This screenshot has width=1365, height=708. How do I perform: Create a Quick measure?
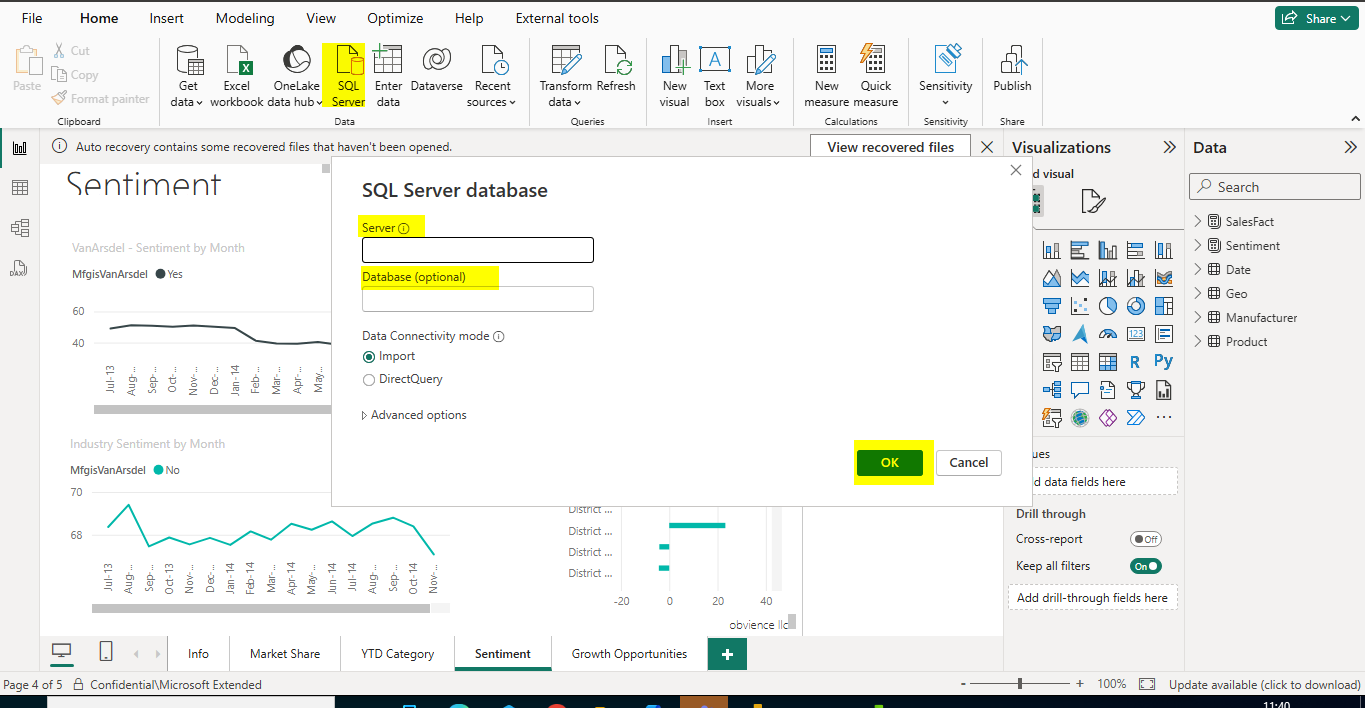876,76
